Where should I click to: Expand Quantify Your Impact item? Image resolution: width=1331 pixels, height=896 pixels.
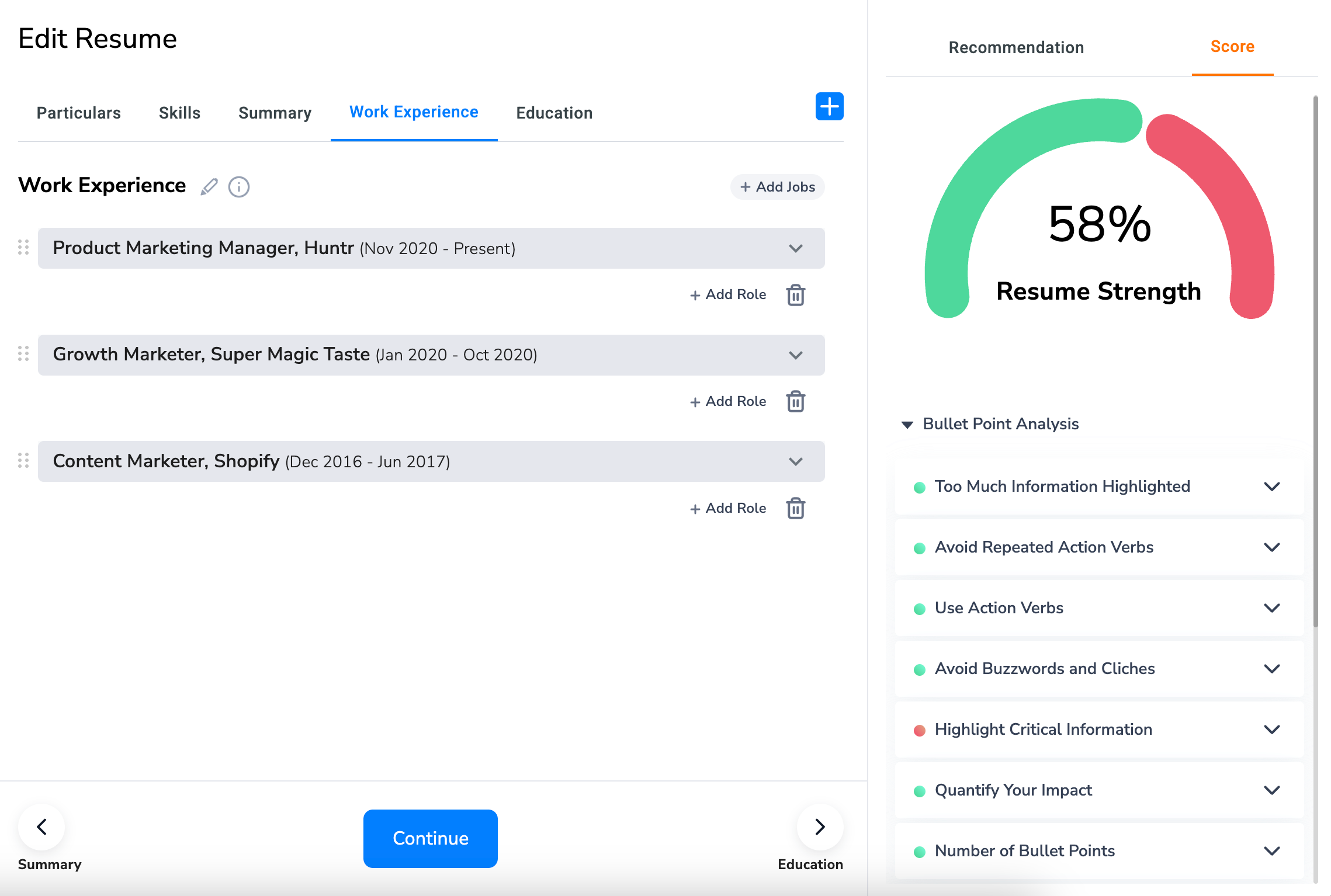[x=1271, y=790]
